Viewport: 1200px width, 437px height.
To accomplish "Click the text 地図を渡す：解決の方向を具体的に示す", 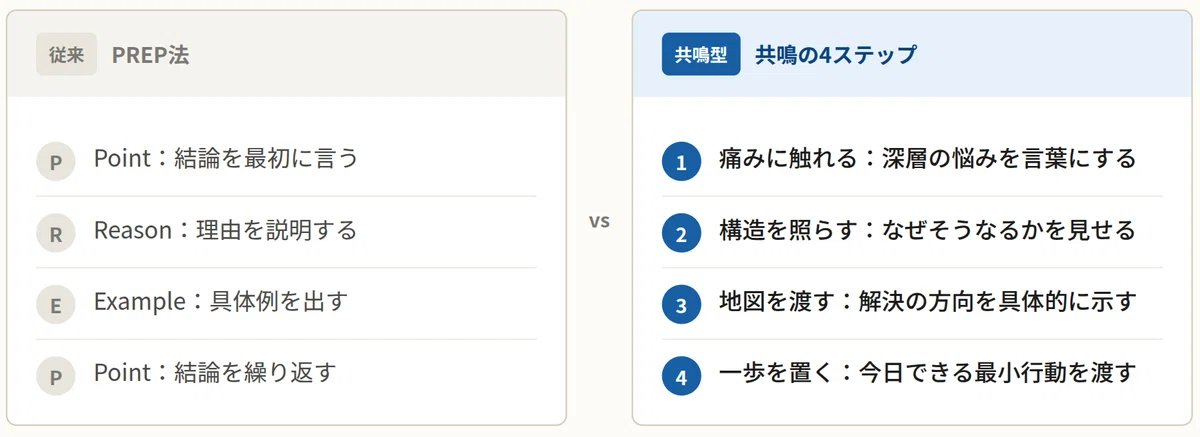I will [x=928, y=302].
